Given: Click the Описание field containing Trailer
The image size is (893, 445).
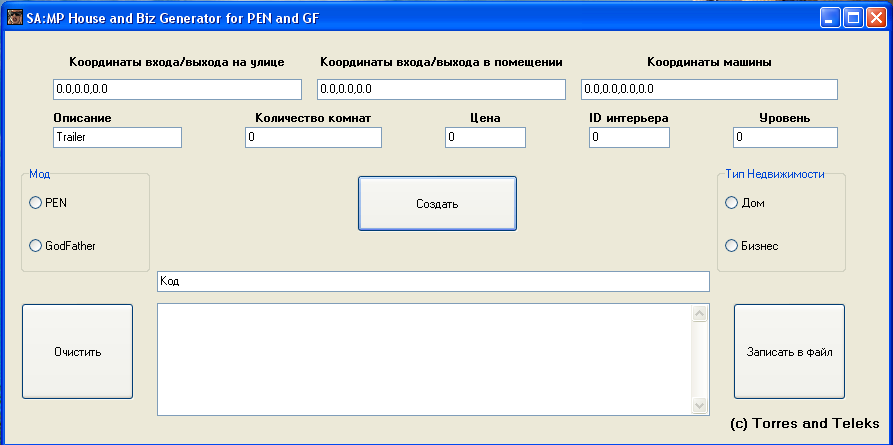Looking at the screenshot, I should [117, 137].
